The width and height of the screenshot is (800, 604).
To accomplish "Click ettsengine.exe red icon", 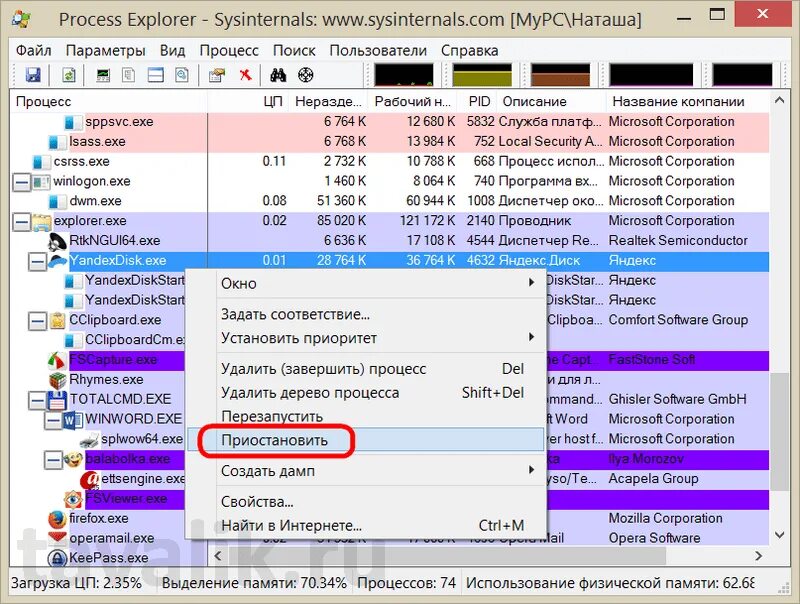I will pos(89,480).
